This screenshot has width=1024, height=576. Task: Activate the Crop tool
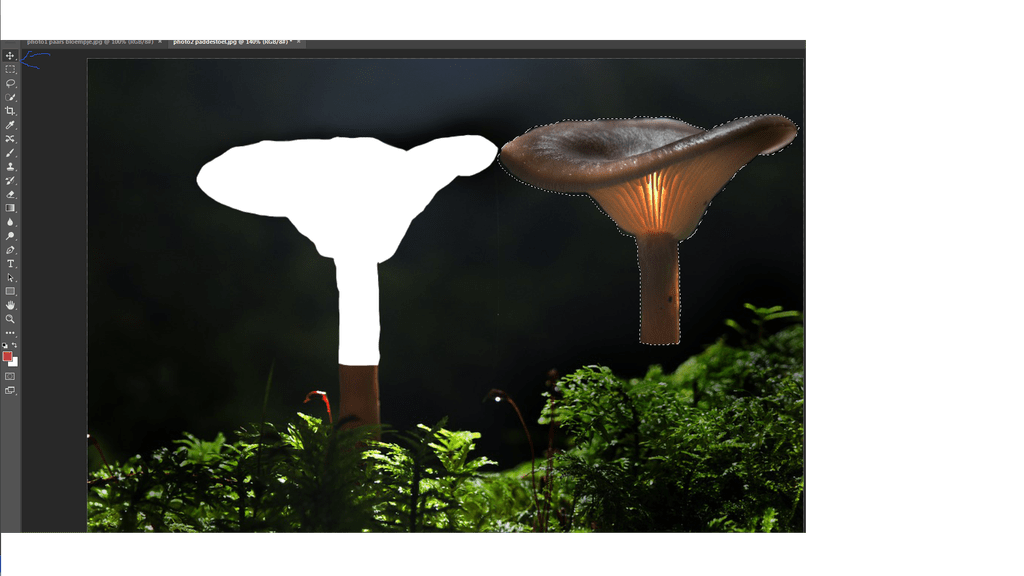tap(10, 111)
